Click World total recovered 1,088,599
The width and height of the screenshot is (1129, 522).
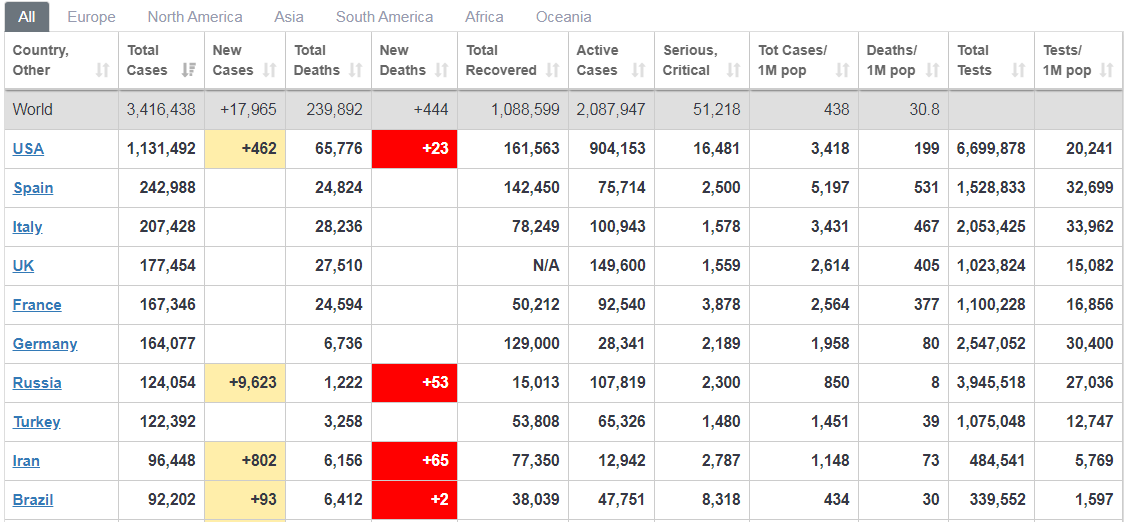pos(525,110)
